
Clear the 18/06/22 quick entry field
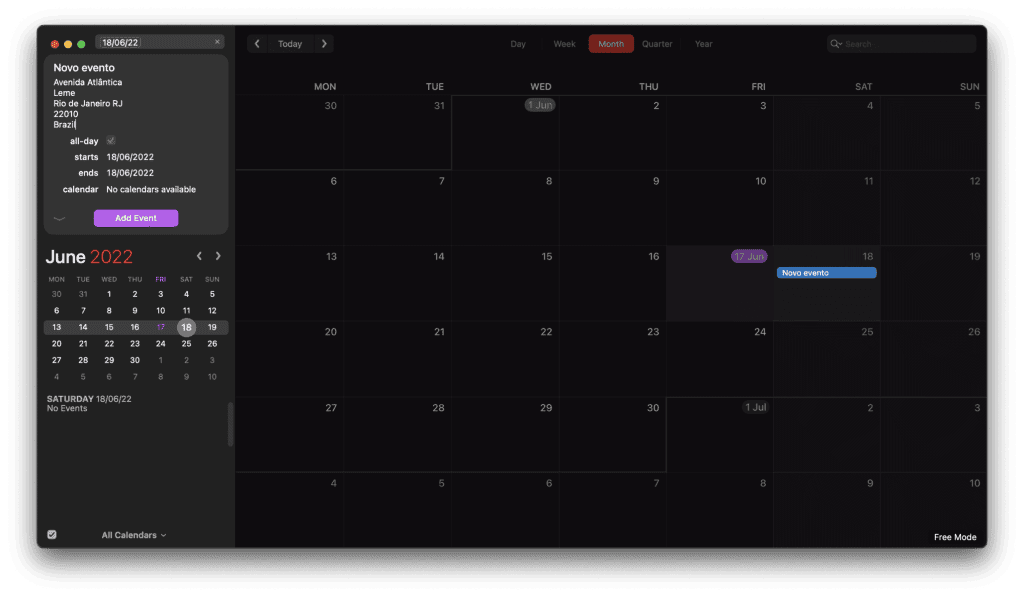point(217,42)
